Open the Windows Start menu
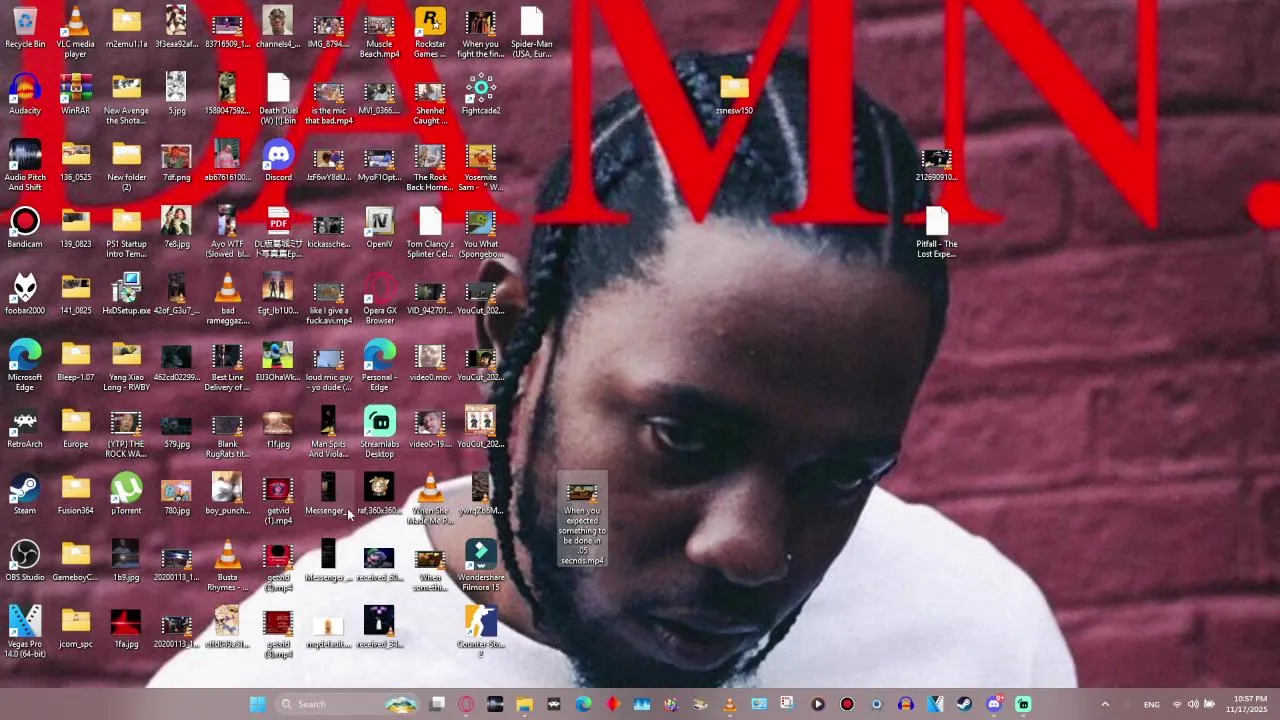 click(257, 704)
